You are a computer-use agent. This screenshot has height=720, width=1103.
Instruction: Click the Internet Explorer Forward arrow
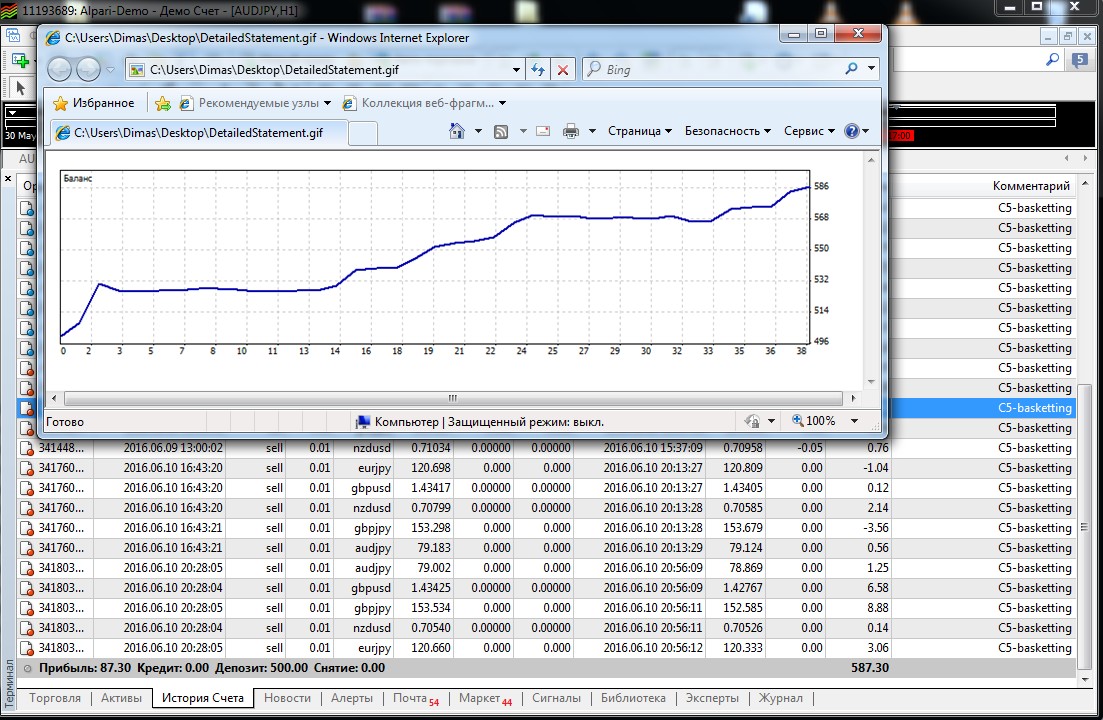pyautogui.click(x=88, y=69)
